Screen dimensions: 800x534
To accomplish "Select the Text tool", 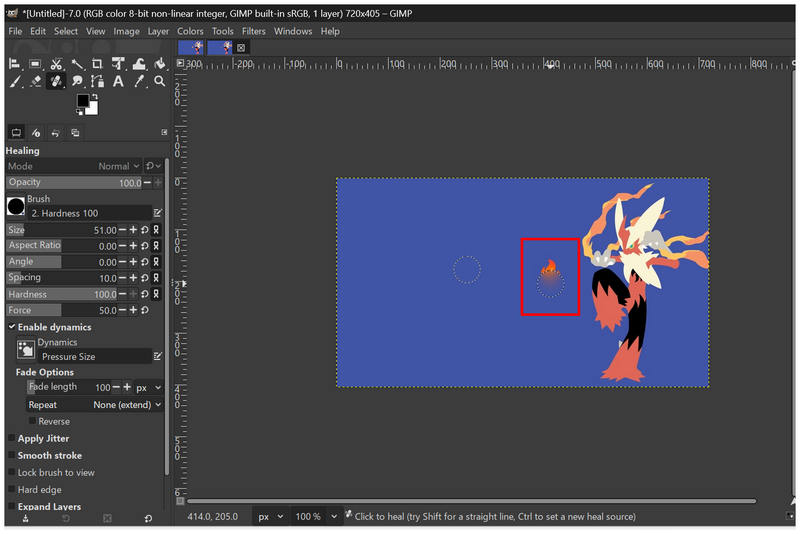I will point(118,81).
